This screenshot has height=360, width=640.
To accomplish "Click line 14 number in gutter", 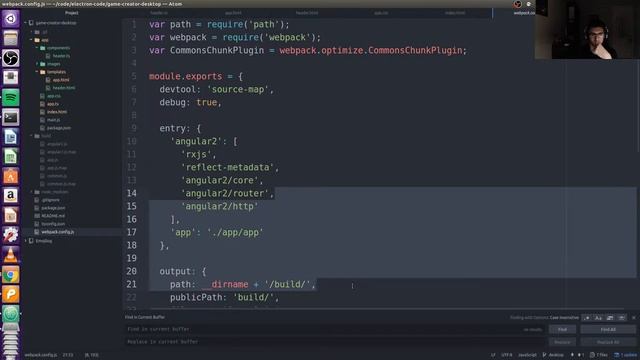I will pos(131,193).
